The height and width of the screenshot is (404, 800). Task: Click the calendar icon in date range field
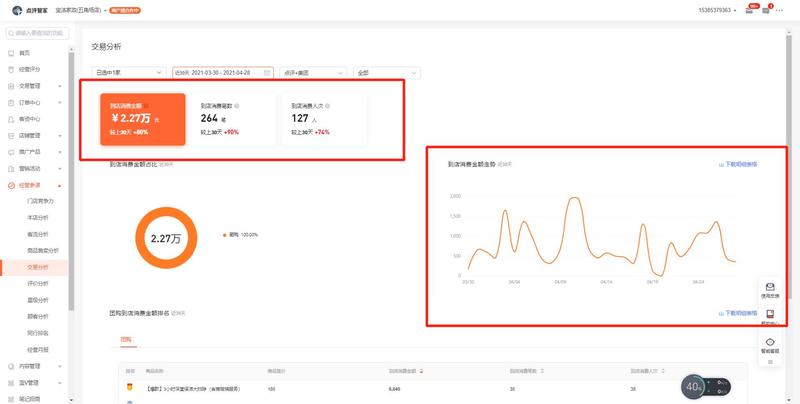(267, 73)
